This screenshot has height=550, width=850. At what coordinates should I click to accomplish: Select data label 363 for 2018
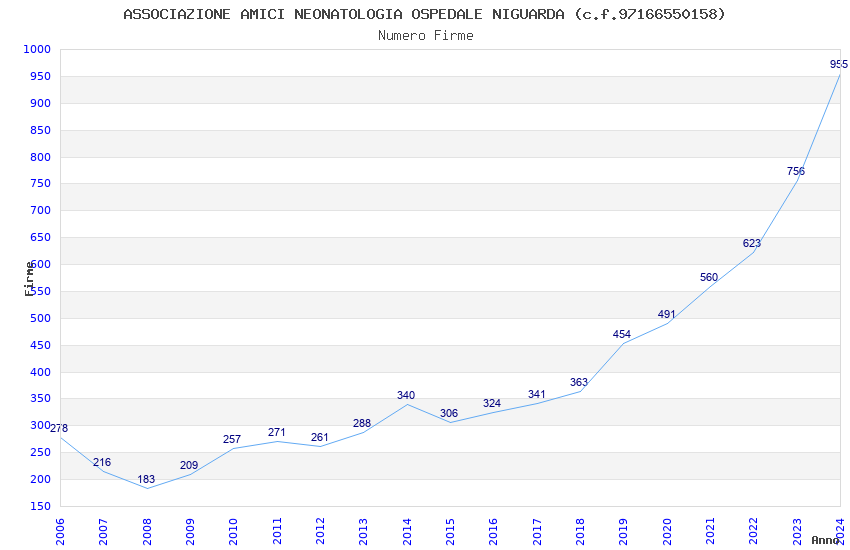(x=579, y=383)
